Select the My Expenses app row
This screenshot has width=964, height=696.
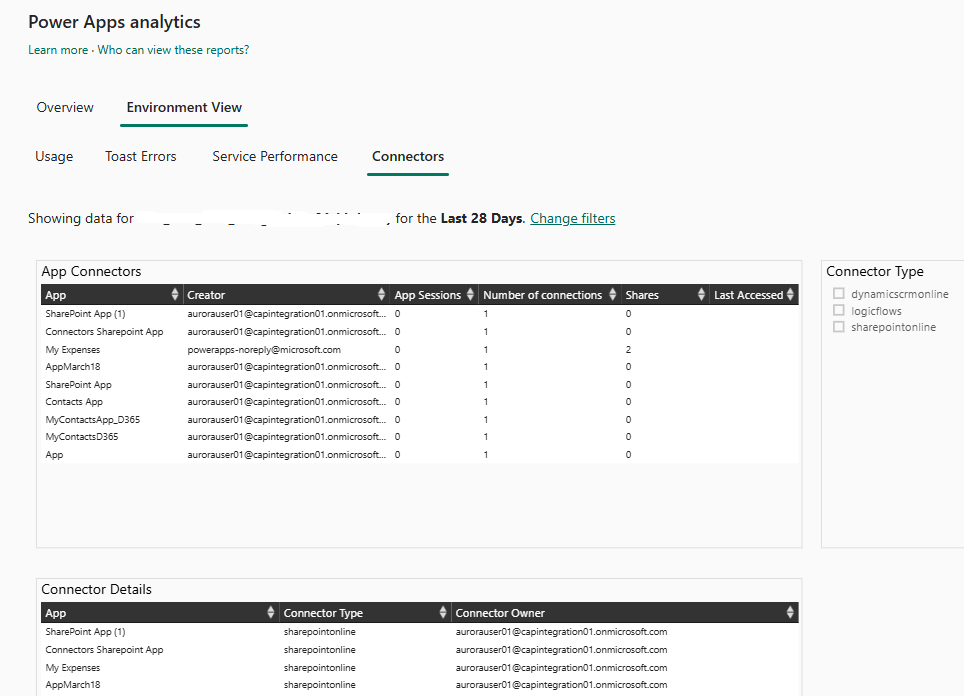tap(73, 350)
